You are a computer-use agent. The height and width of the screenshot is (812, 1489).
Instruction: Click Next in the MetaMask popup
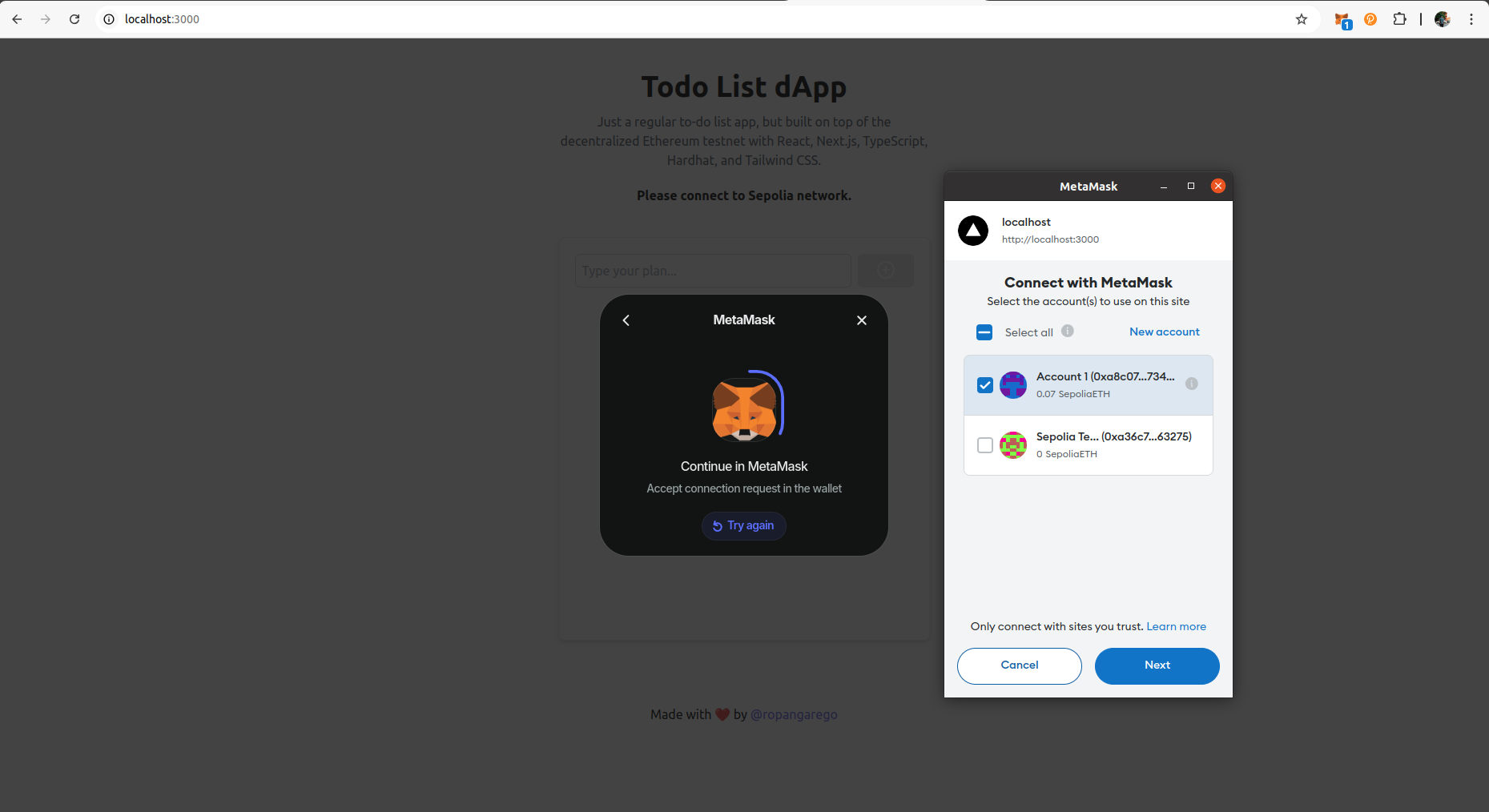(x=1157, y=666)
